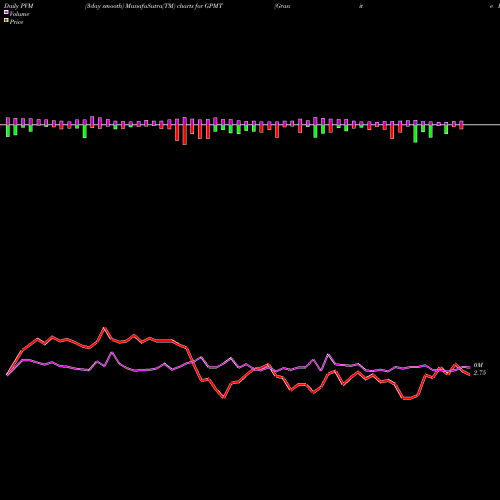Click the 'Daily PVM' title text

[x=19, y=6]
